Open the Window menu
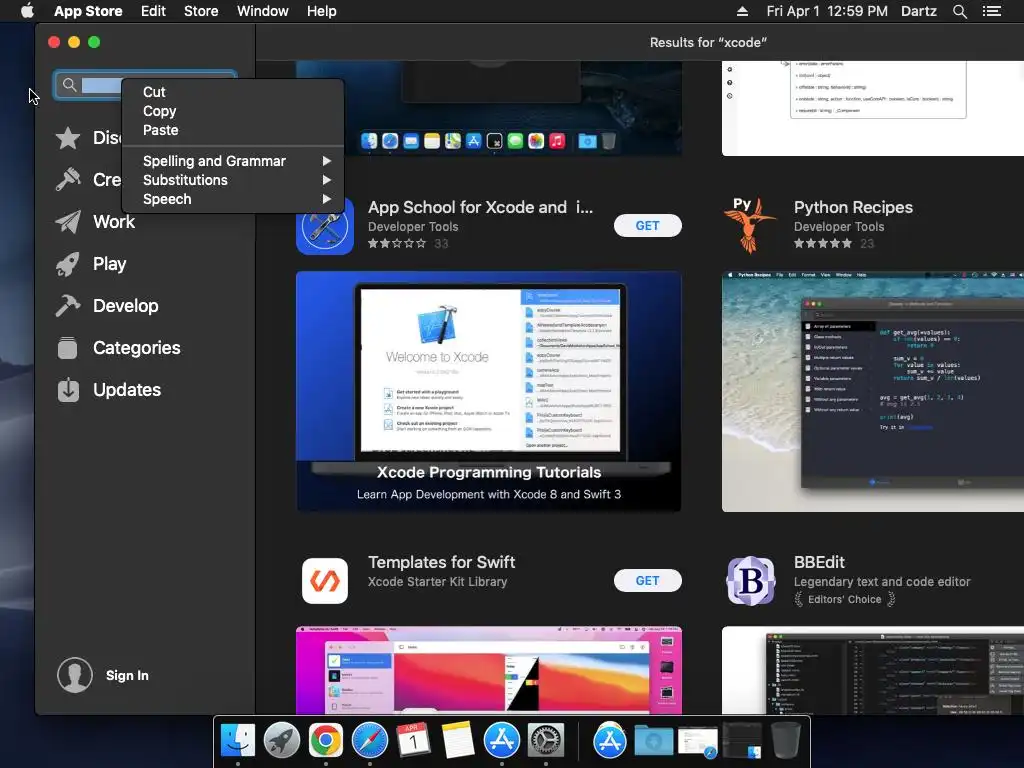Viewport: 1024px width, 768px height. click(263, 11)
